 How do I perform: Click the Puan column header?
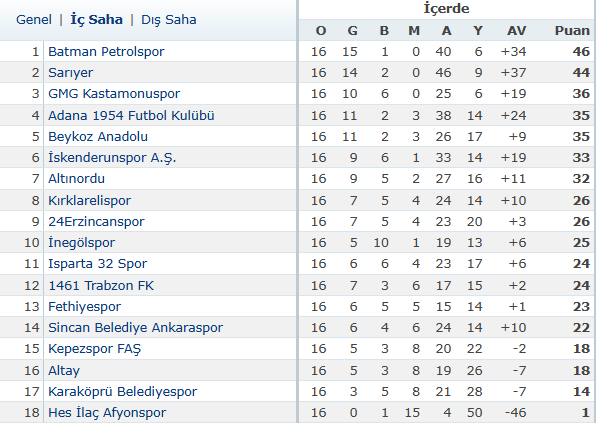(x=572, y=30)
